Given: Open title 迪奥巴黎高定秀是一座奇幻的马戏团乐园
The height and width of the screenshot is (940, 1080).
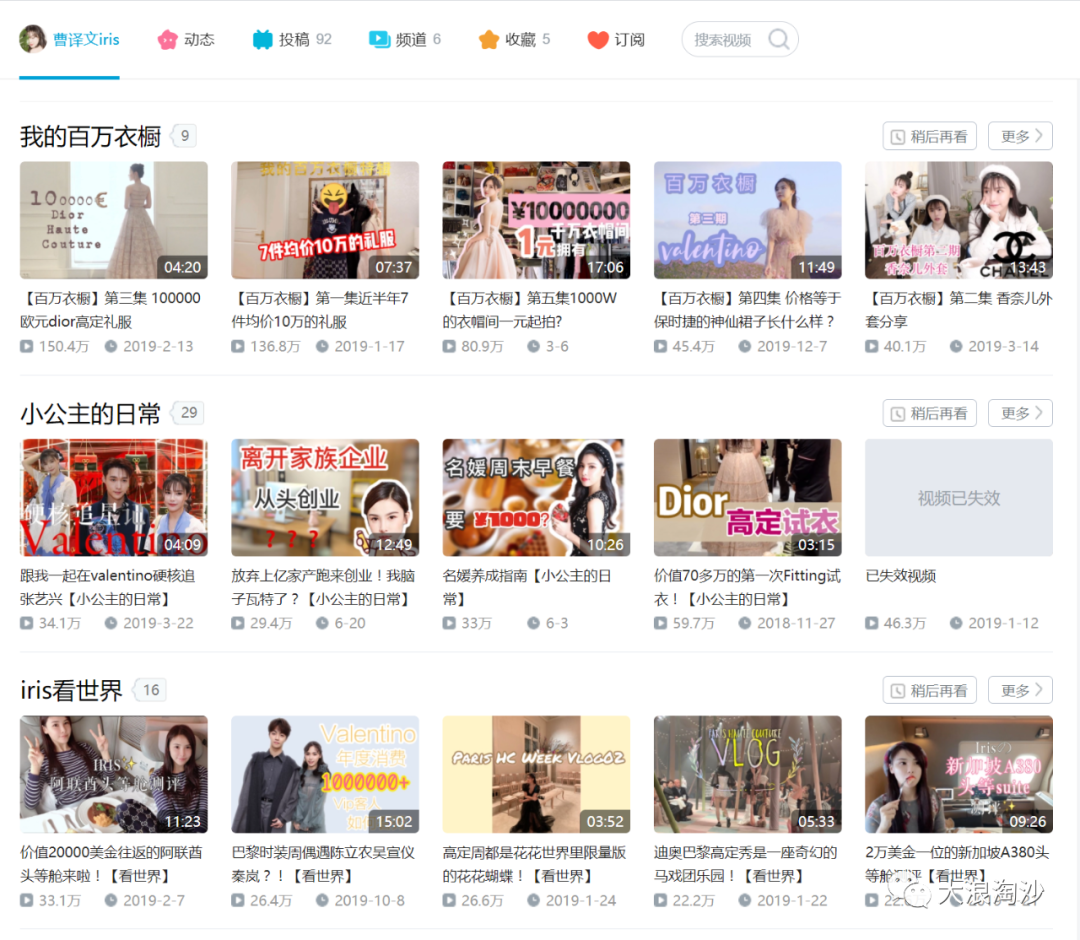Looking at the screenshot, I should tap(746, 864).
